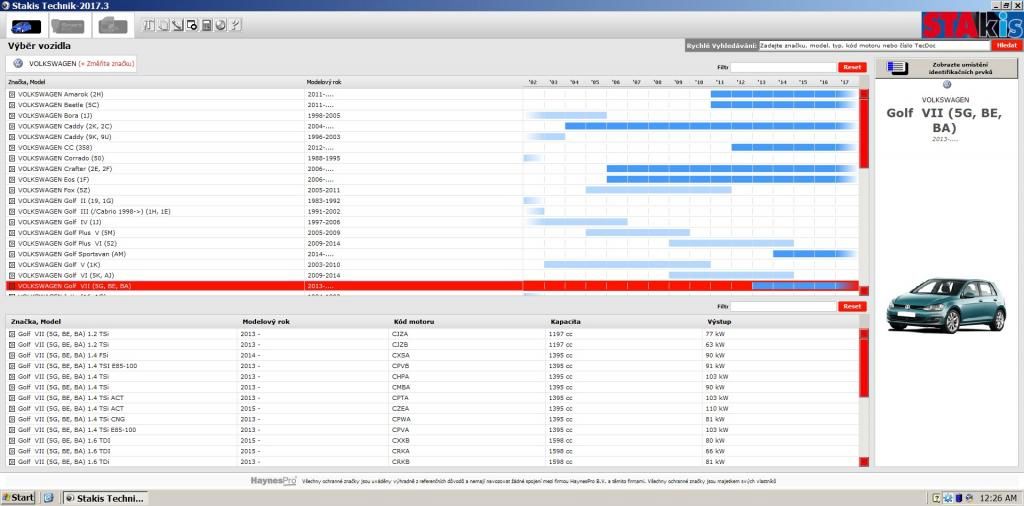The height and width of the screenshot is (506, 1024).
Task: Click the calculator icon in the toolbar
Action: (206, 25)
